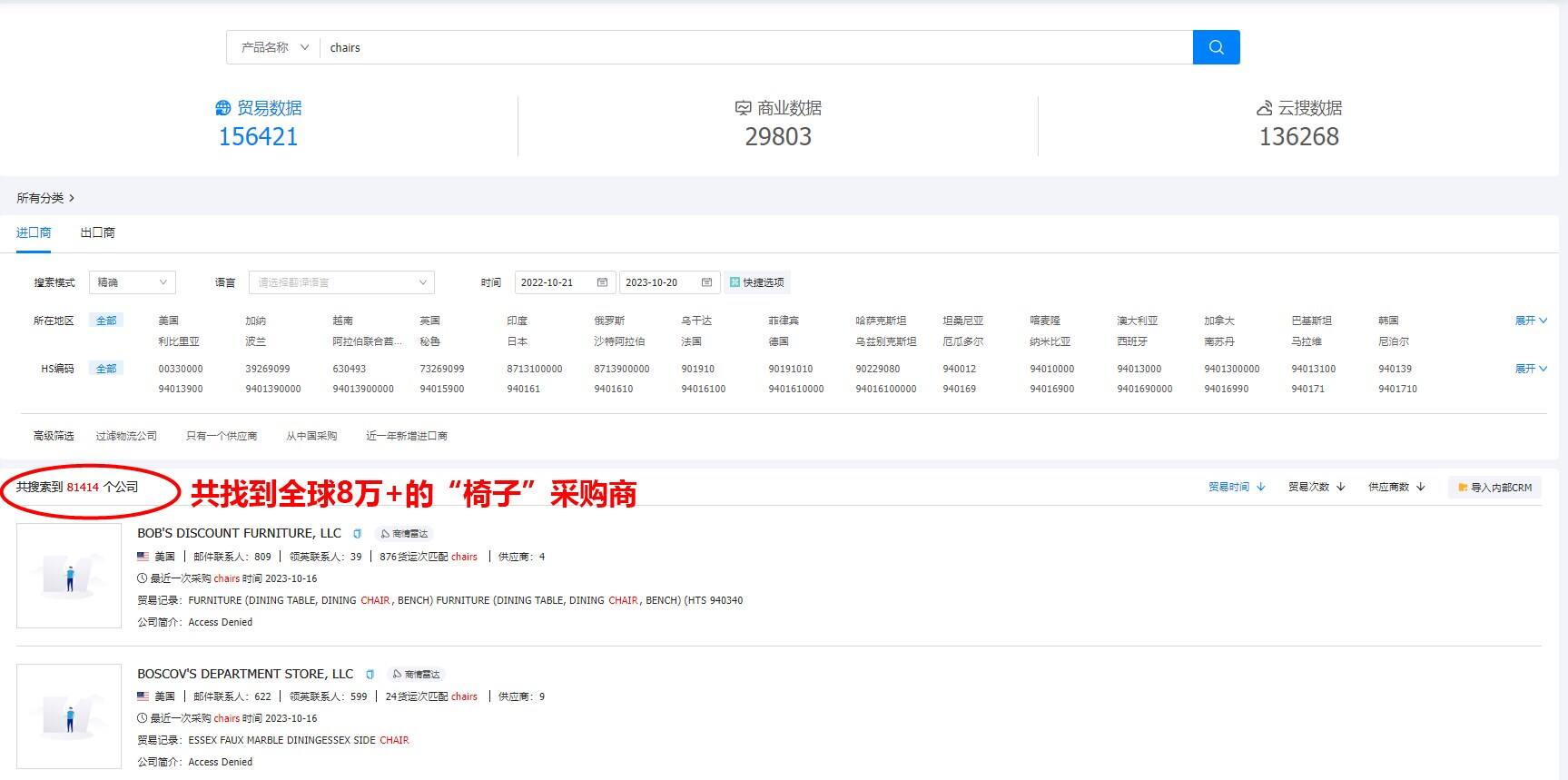This screenshot has width=1568, height=780.
Task: Switch to the 进口商 tab
Action: [x=34, y=232]
